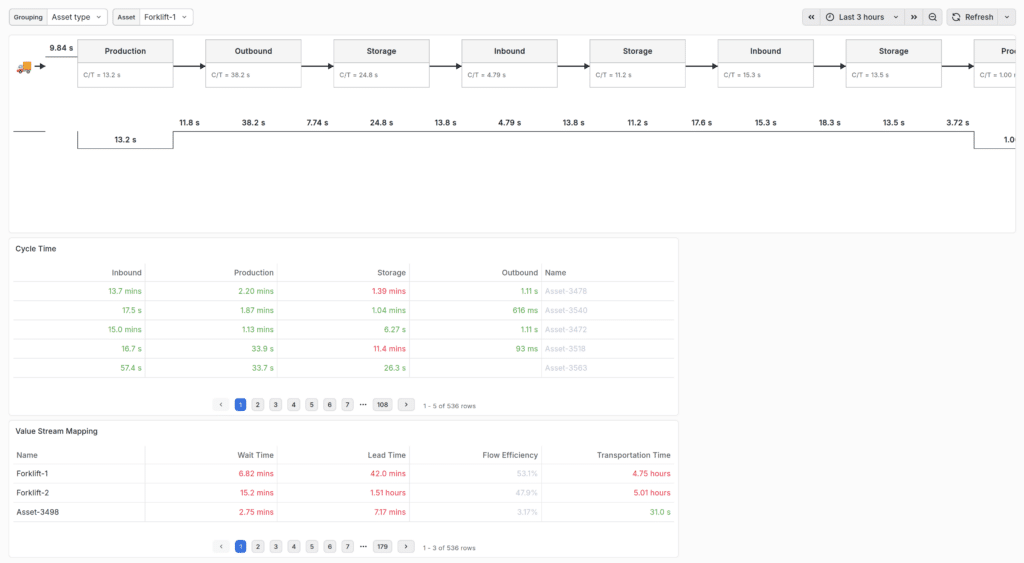
Task: Shift time range forward with double-right arrows
Action: point(914,17)
